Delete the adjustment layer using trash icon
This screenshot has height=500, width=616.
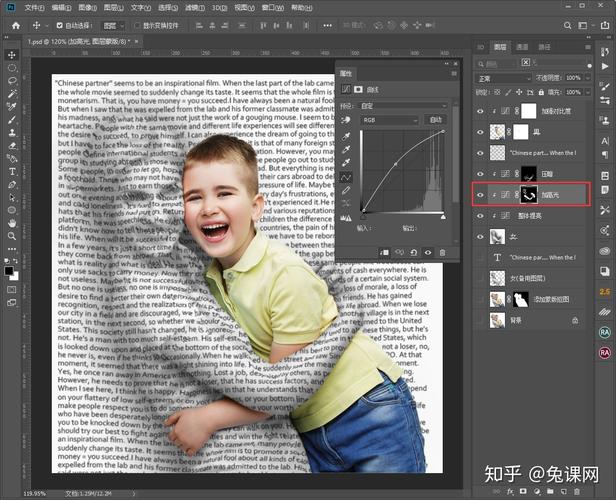coord(443,252)
